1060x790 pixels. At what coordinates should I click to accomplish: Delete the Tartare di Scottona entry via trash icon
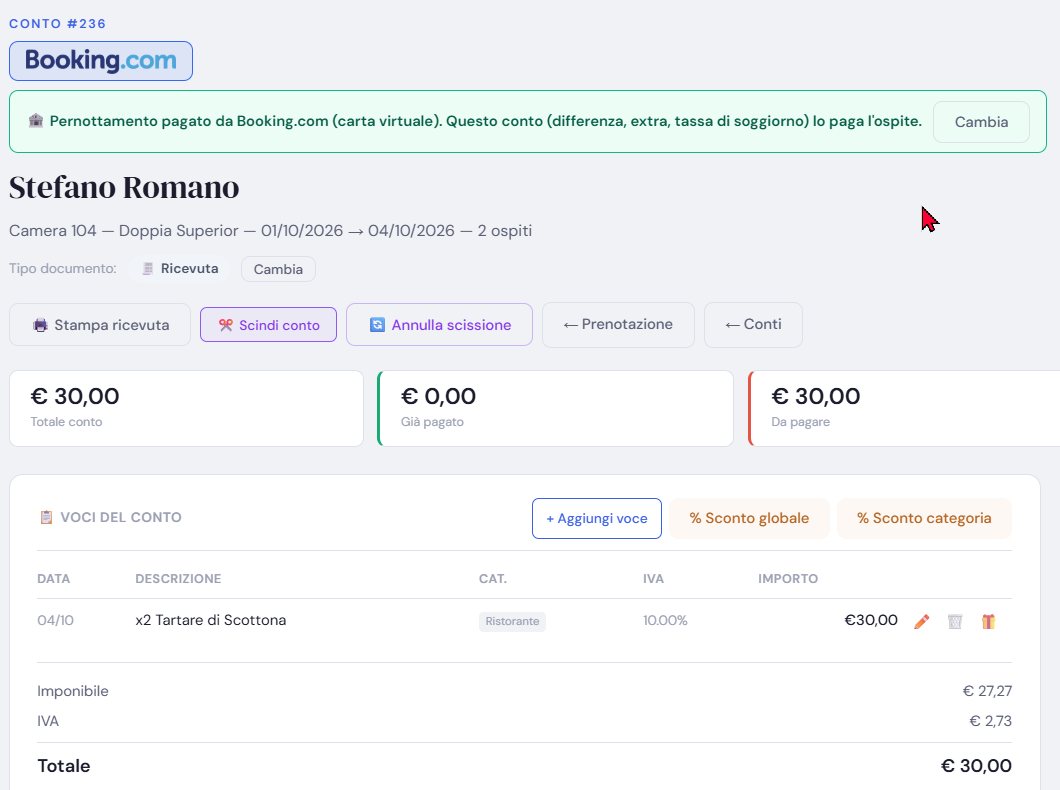955,621
